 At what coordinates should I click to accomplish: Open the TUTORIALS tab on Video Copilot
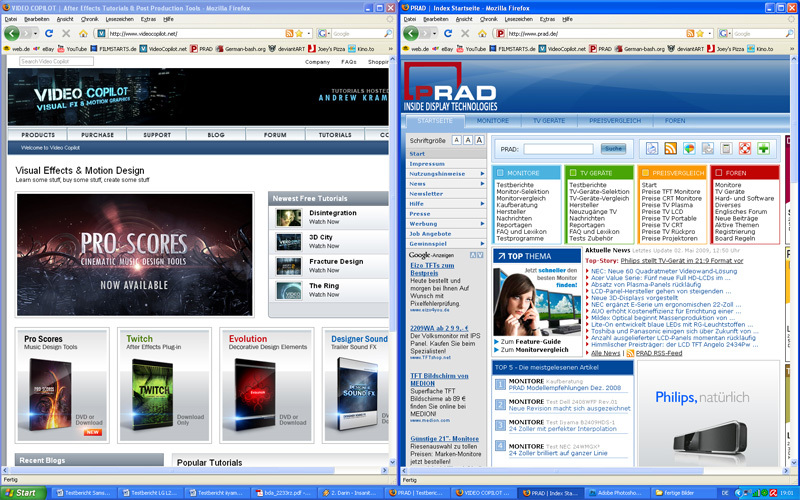coord(335,135)
